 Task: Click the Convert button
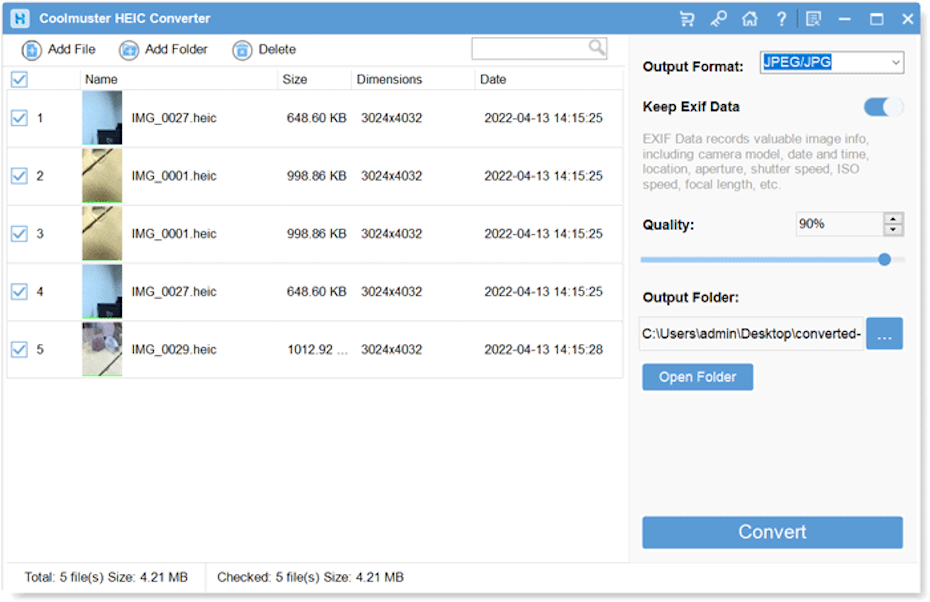point(772,532)
